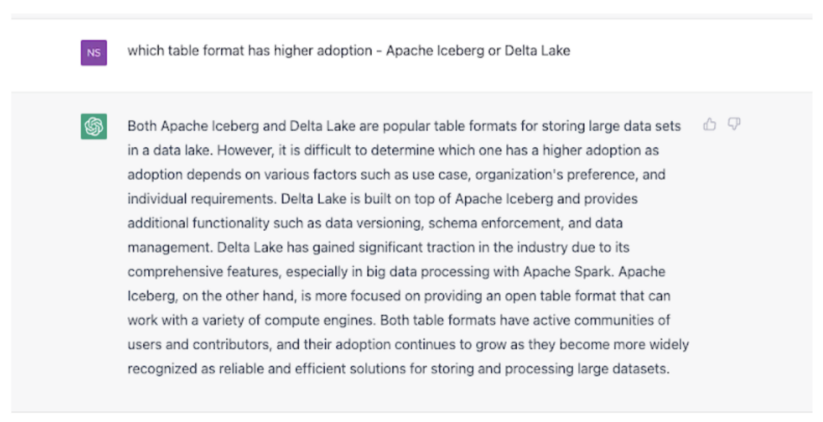Click the response's first line starting "Both Apache Iceberg"
Screen dimensions: 823x422
(404, 127)
